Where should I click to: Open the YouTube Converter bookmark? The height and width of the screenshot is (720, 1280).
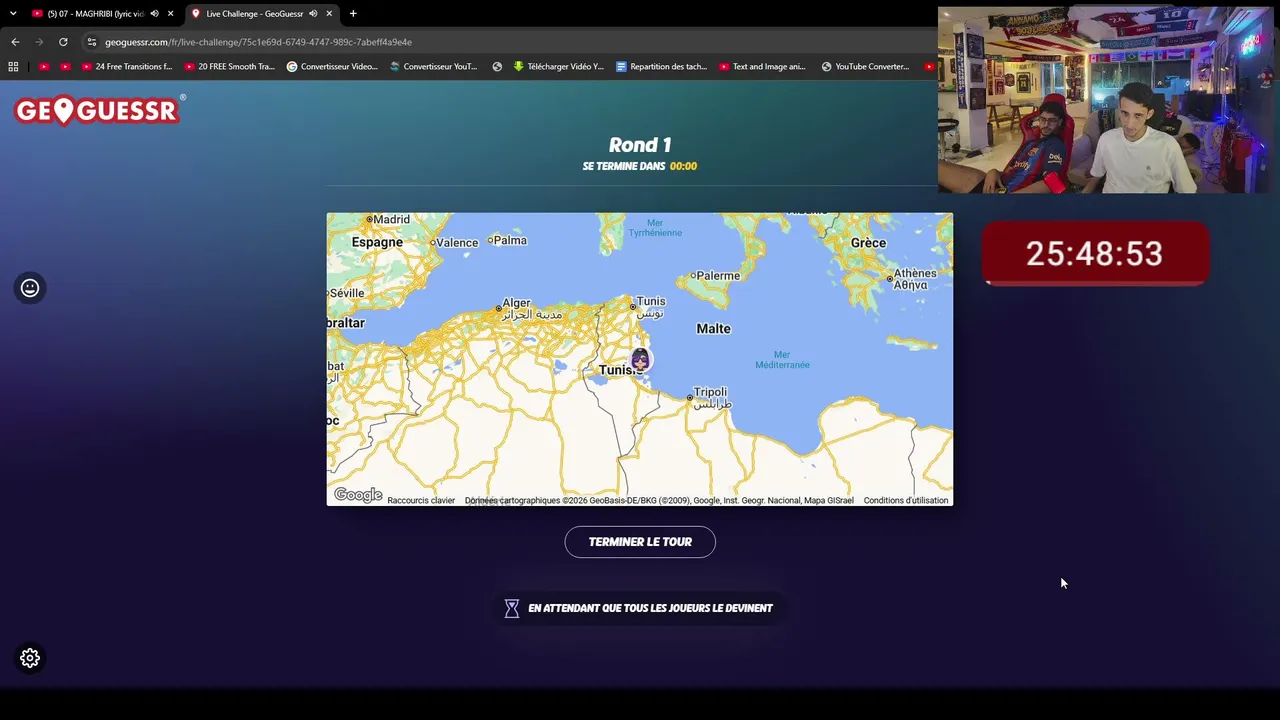click(x=865, y=67)
